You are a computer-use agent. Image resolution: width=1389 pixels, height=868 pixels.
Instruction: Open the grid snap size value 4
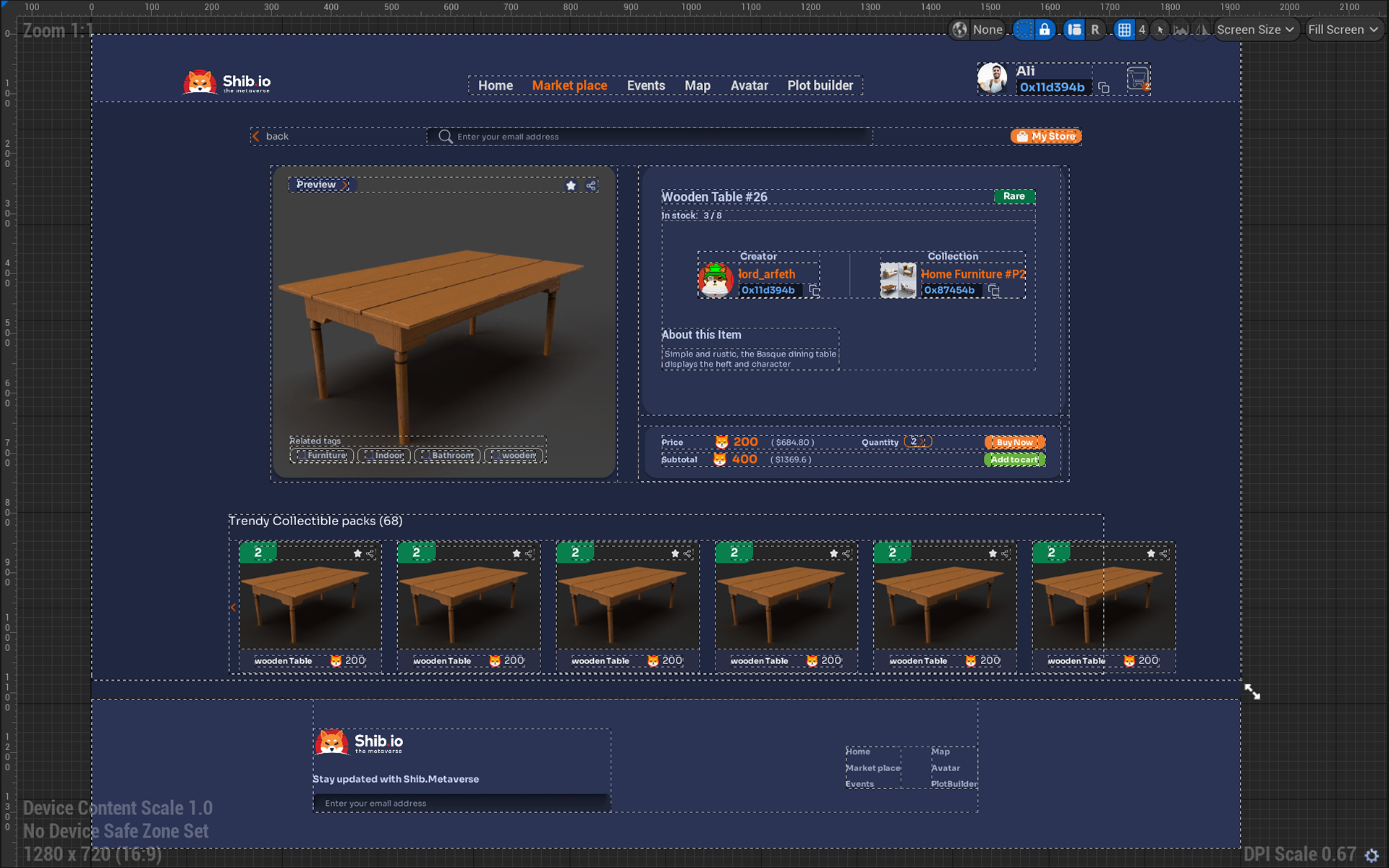point(1142,30)
